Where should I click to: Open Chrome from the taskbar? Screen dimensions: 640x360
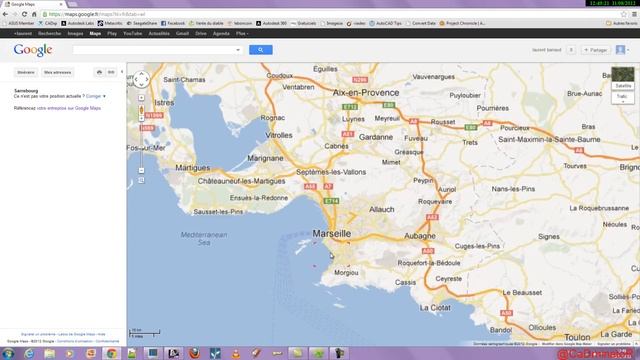point(111,353)
